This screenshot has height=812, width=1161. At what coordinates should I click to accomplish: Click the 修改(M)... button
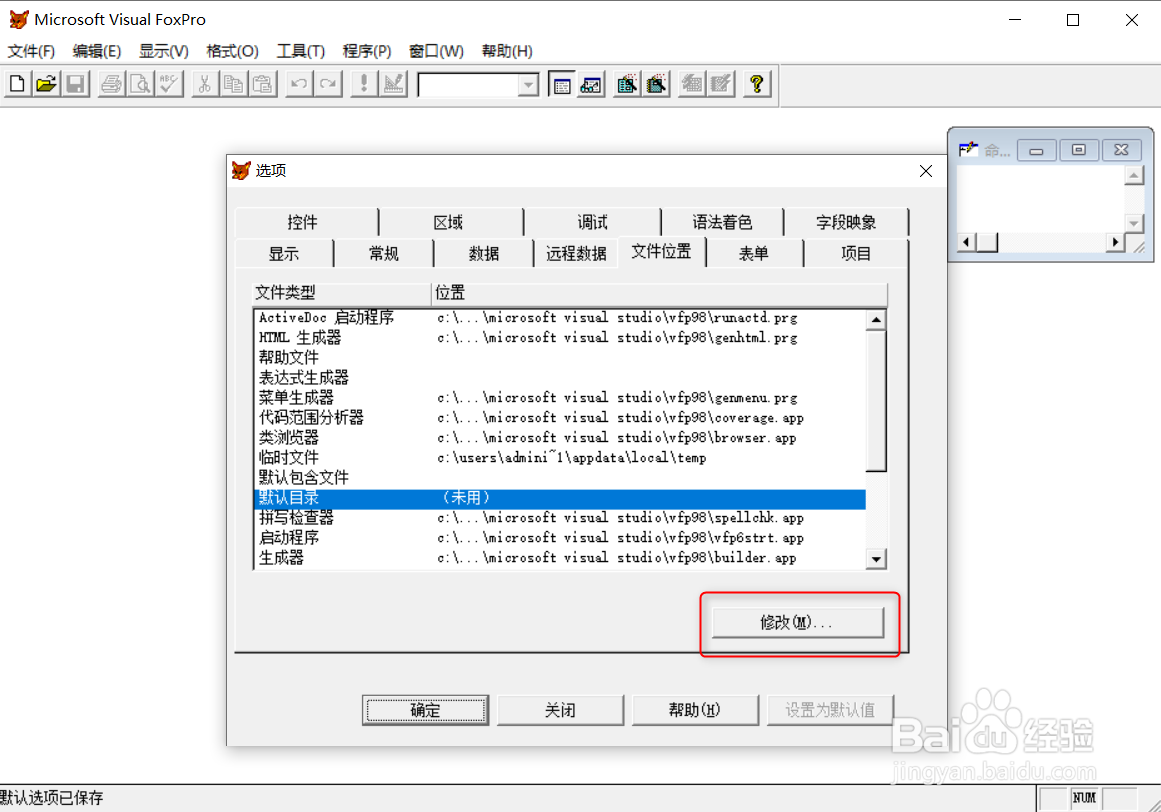tap(797, 623)
